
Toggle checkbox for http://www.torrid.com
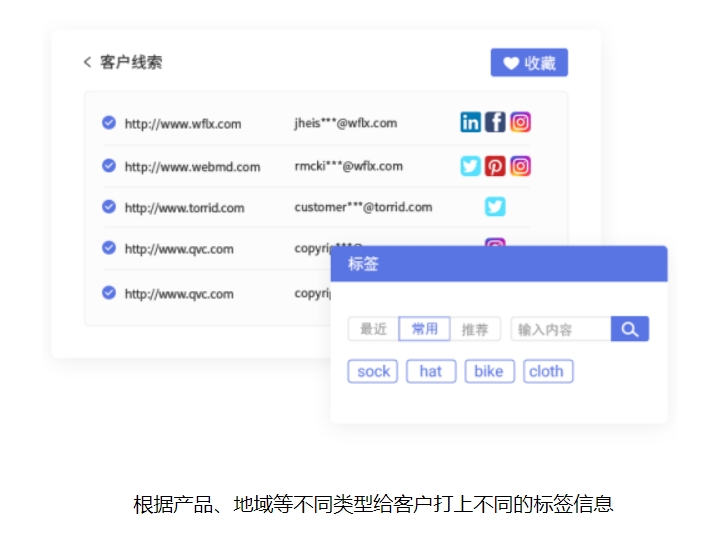(x=109, y=207)
